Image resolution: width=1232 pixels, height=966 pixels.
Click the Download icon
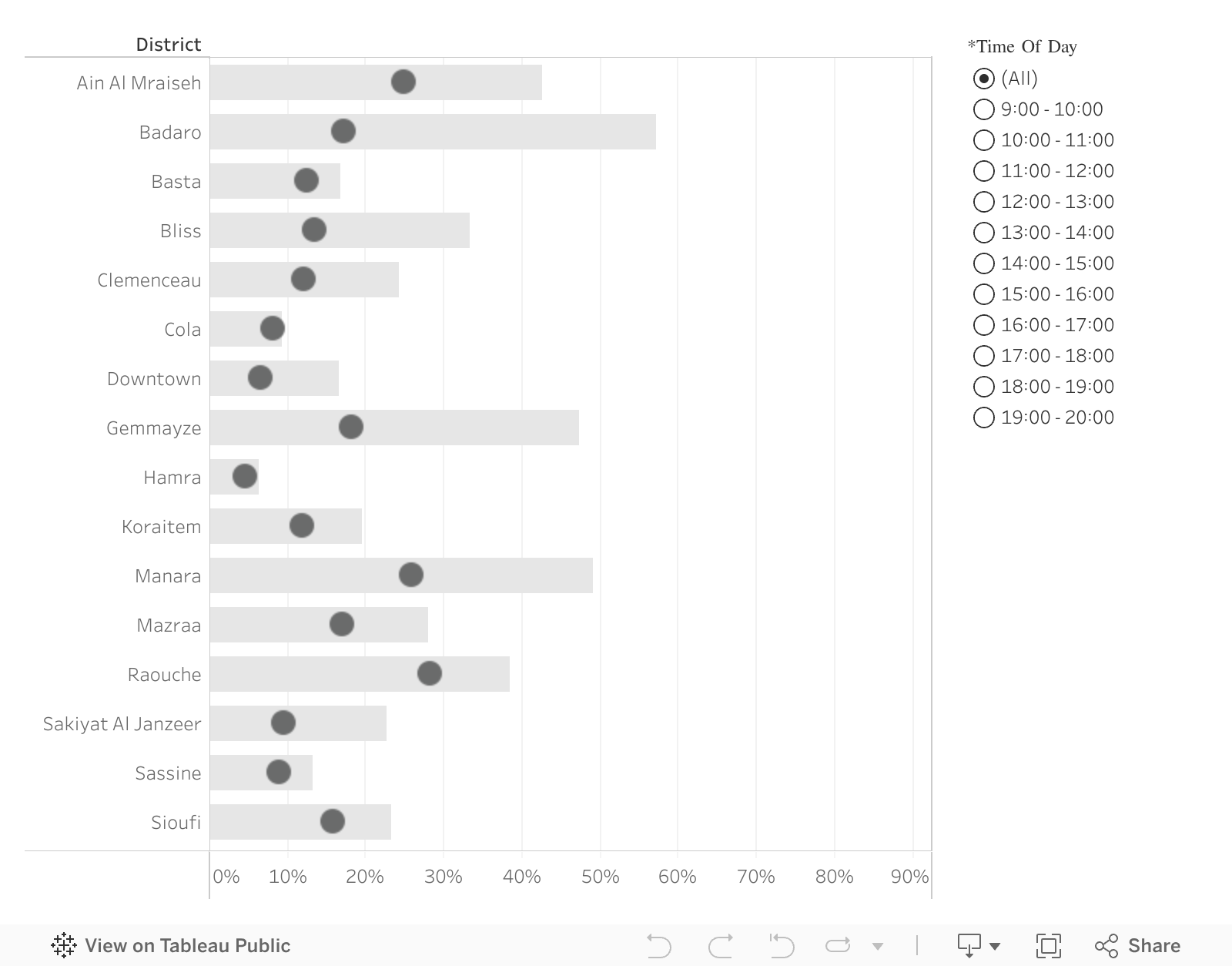(969, 945)
